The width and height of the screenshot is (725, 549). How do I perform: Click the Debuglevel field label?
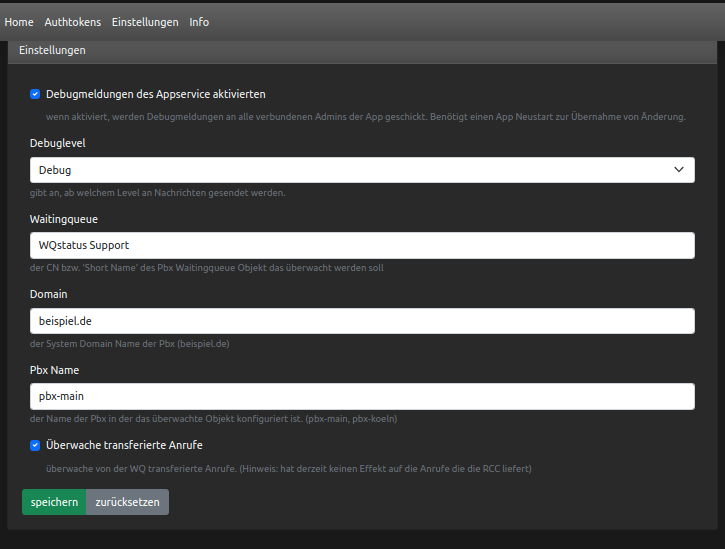58,143
